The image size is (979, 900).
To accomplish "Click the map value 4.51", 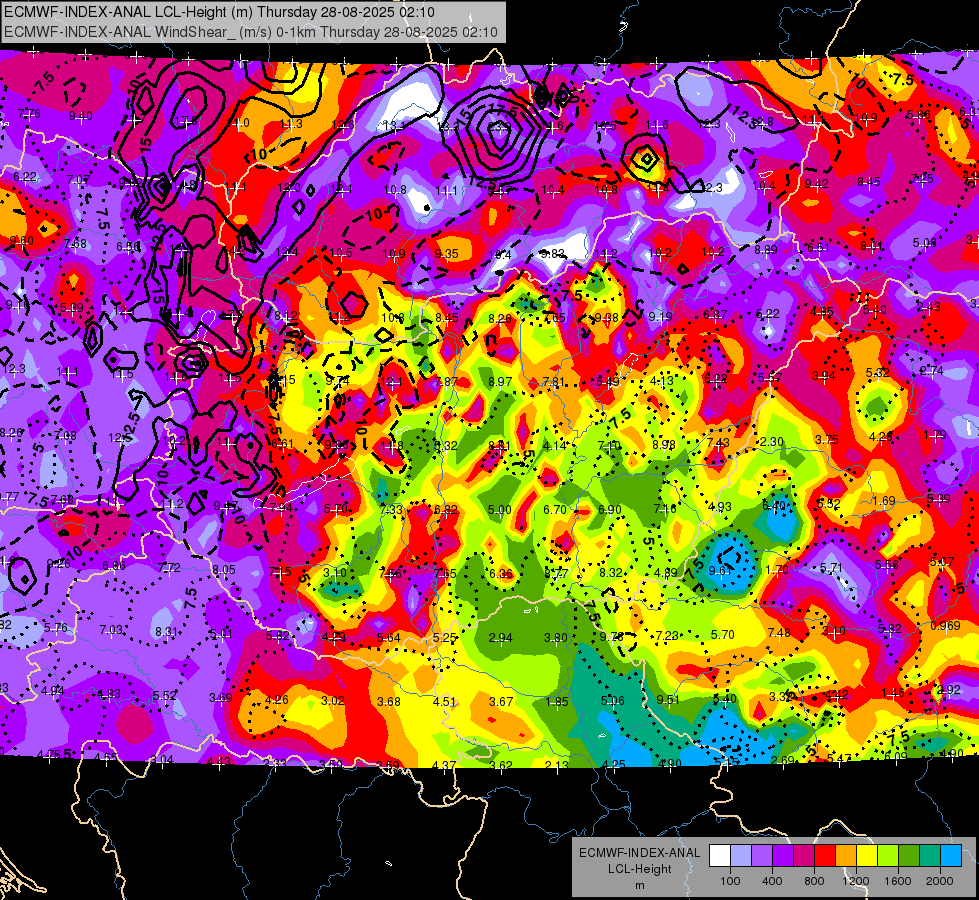I will point(445,701).
